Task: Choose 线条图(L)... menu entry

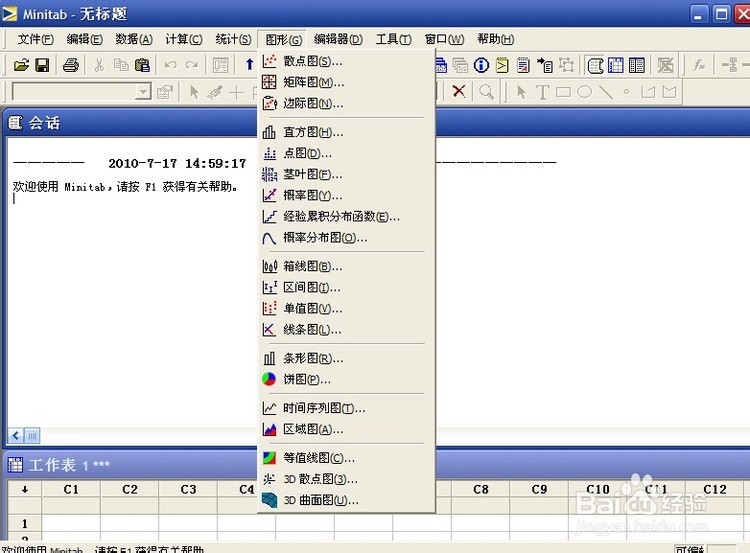Action: coord(346,330)
